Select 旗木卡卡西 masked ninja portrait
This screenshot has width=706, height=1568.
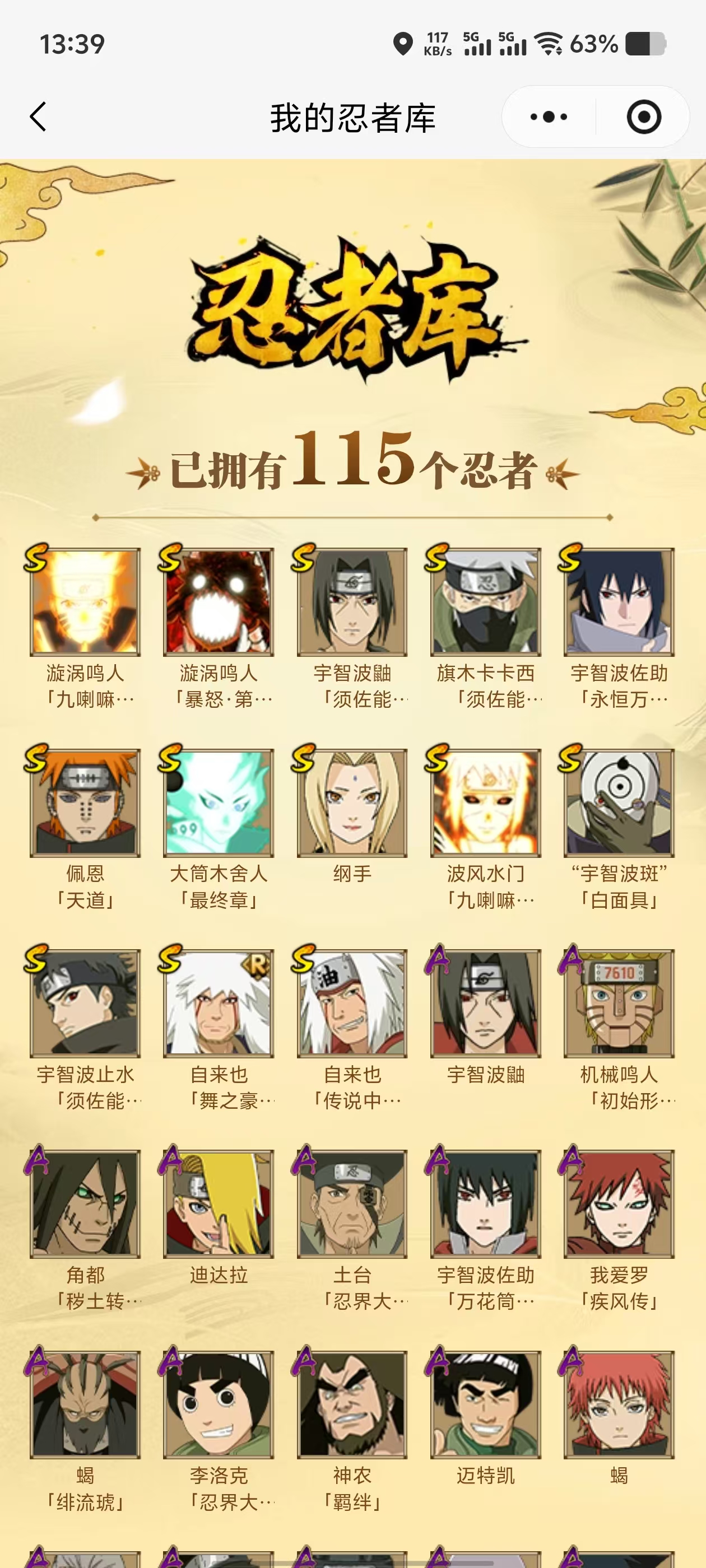[x=485, y=602]
